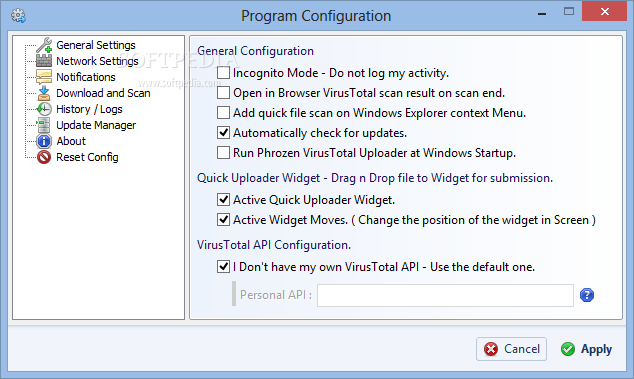Click the blue About info icon

pyautogui.click(x=44, y=141)
